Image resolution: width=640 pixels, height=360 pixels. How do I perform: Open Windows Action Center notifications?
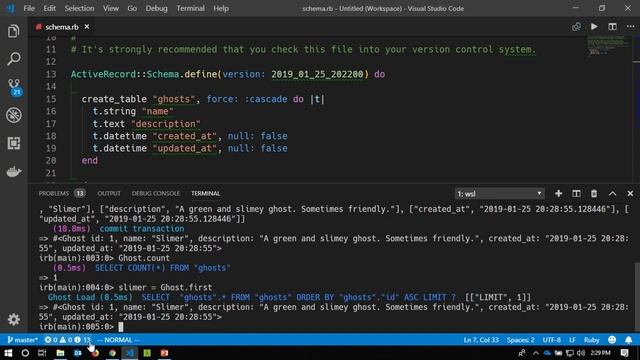625,353
